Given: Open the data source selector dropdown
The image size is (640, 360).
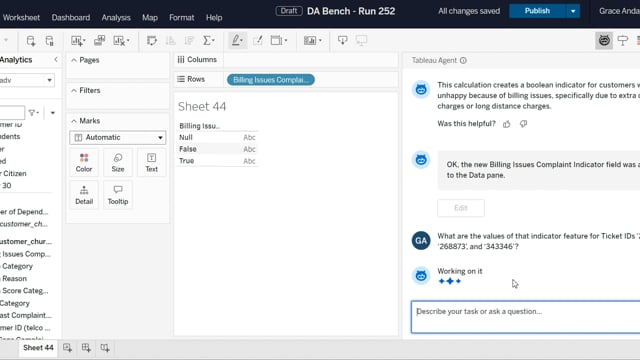Looking at the screenshot, I should 26,80.
